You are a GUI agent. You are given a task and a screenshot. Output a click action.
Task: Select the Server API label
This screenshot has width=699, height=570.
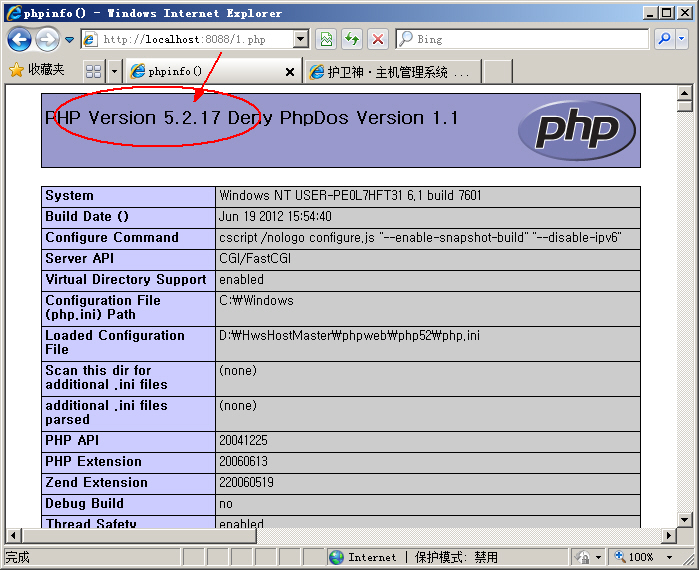tap(79, 258)
